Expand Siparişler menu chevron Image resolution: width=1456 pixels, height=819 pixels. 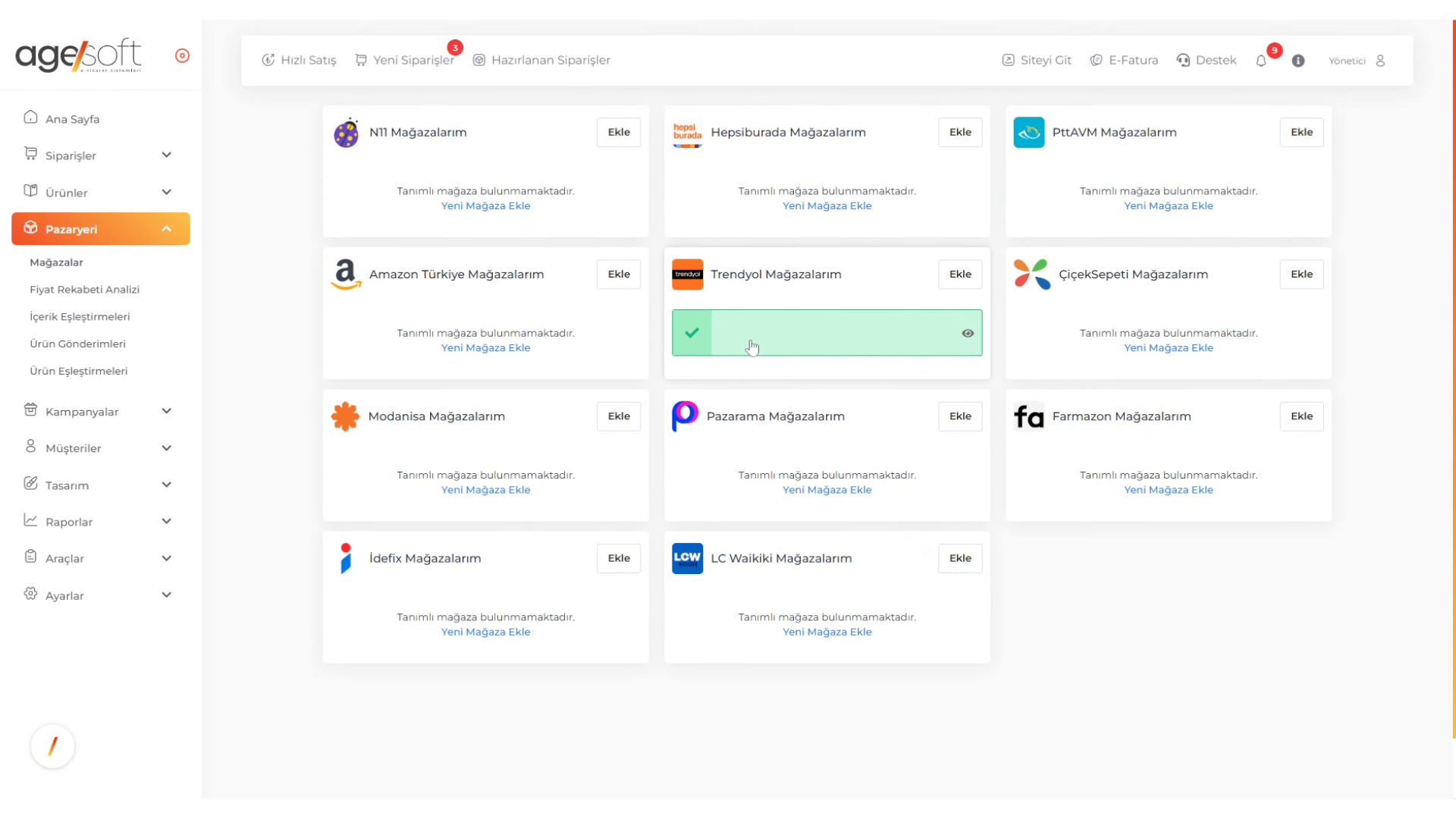coord(166,155)
